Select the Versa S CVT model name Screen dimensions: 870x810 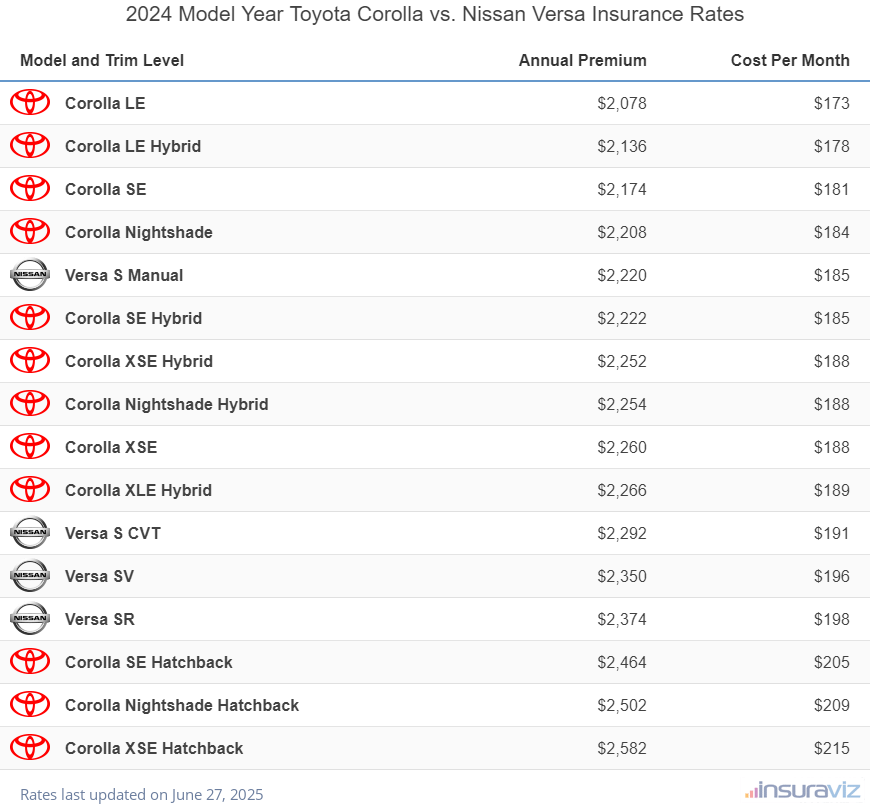coord(113,533)
